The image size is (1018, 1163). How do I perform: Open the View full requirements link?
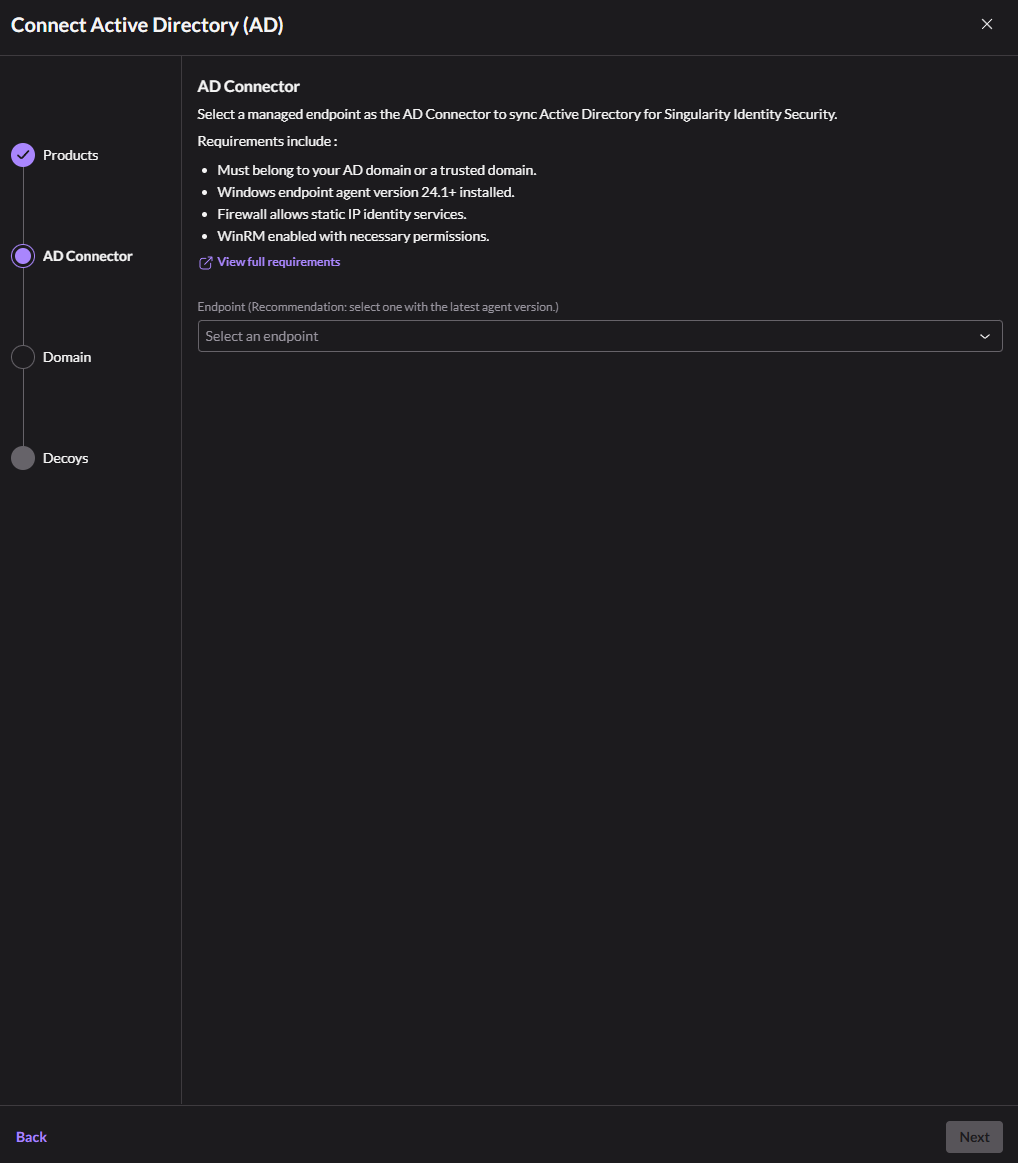point(279,262)
